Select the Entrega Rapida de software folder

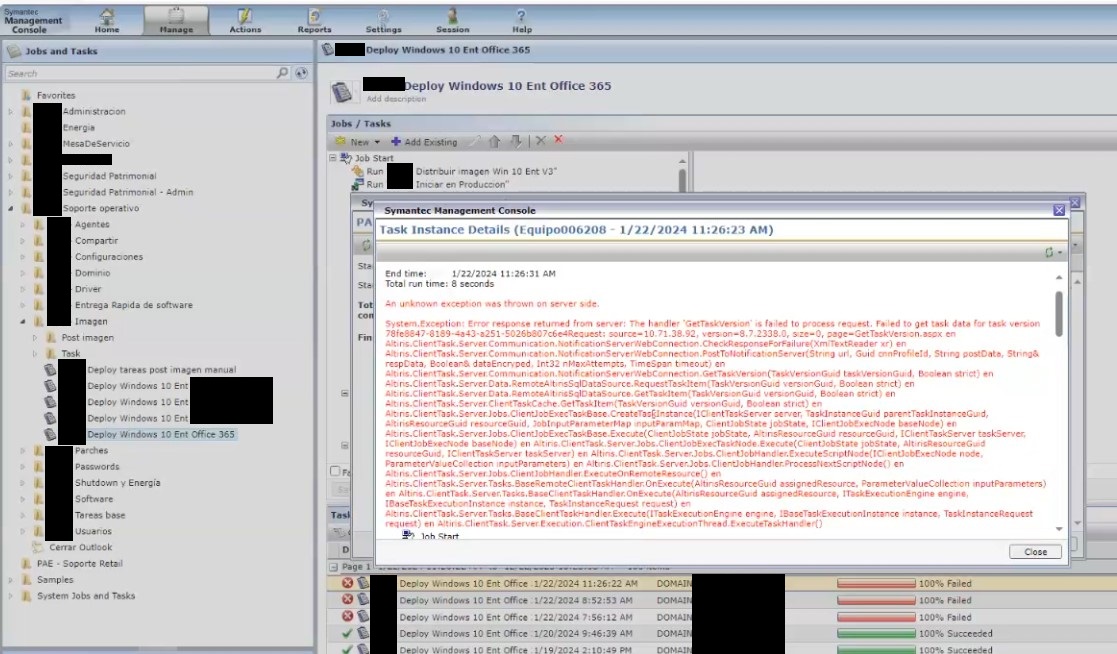(x=134, y=305)
